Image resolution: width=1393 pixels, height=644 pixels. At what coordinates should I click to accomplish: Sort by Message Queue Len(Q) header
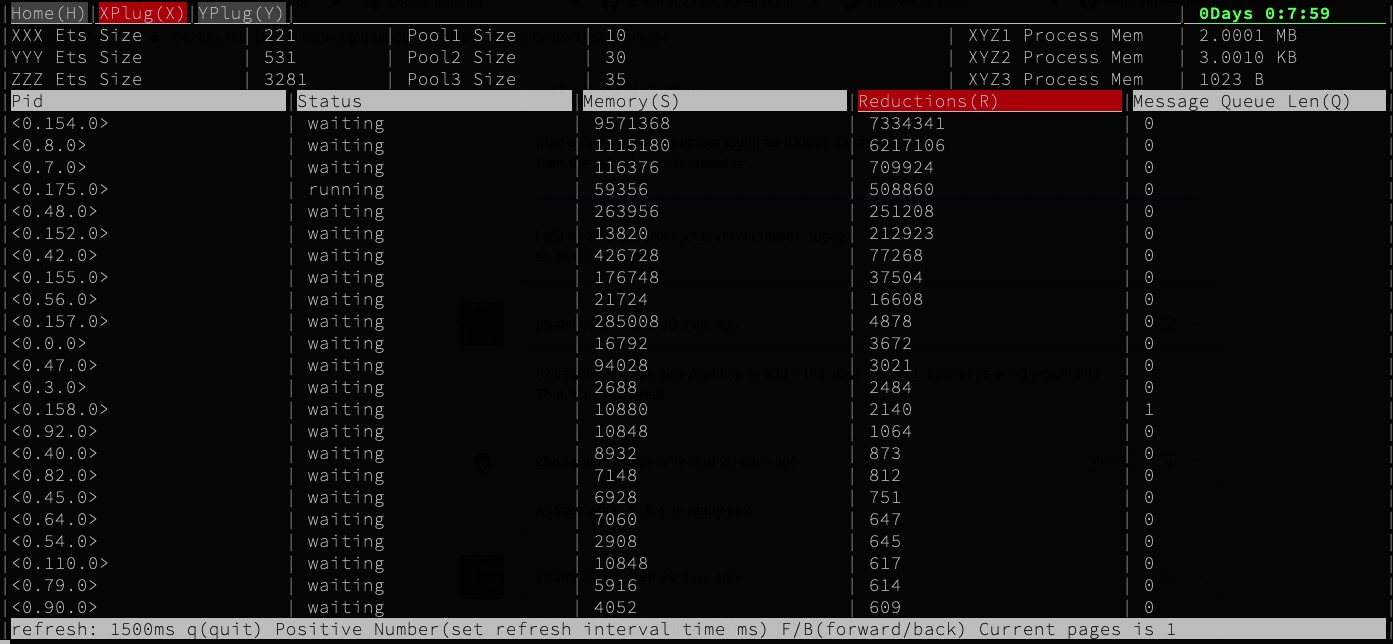point(1258,101)
